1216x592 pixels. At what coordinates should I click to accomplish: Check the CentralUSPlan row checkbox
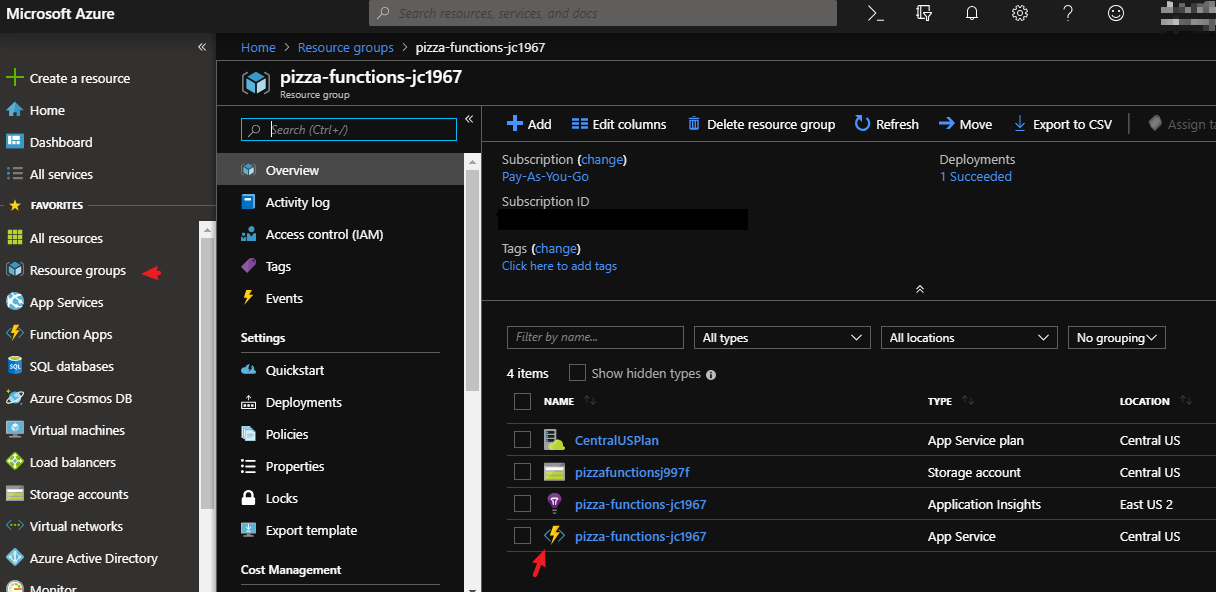tap(522, 440)
